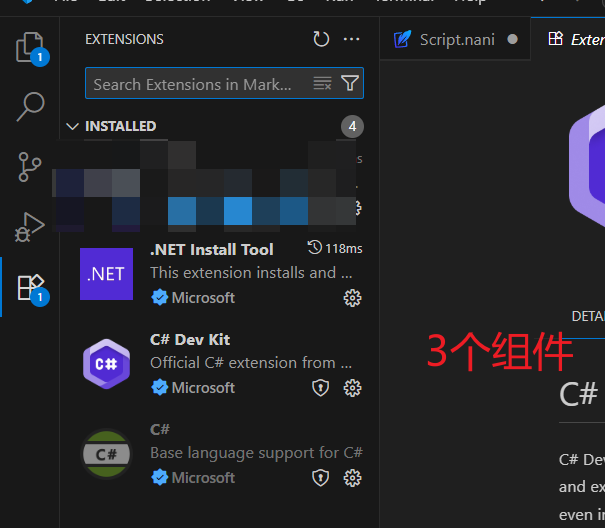The width and height of the screenshot is (605, 528).
Task: Click Microsoft publisher under C# extension
Action: coord(203,478)
